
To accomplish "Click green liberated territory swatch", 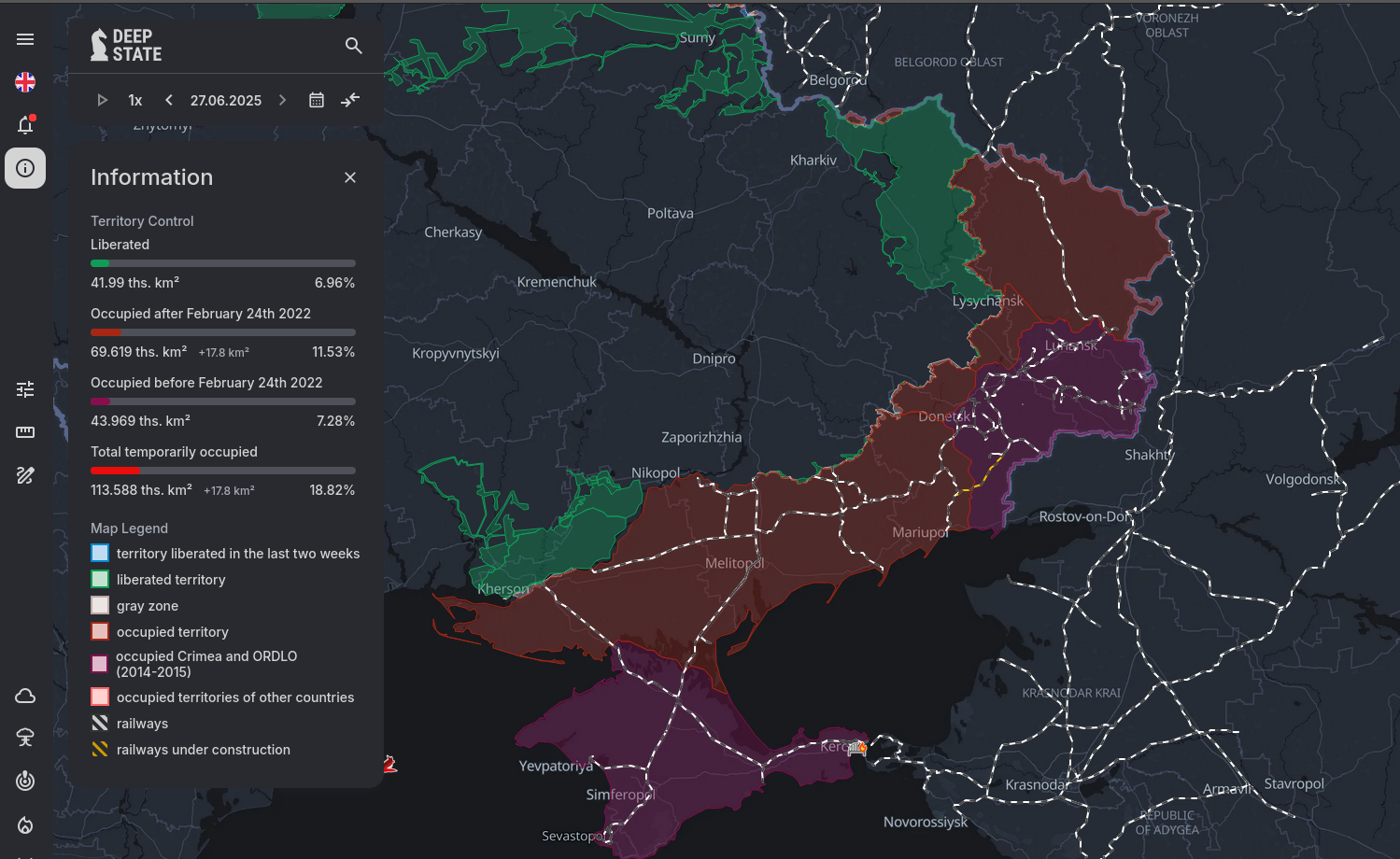I will [x=100, y=579].
